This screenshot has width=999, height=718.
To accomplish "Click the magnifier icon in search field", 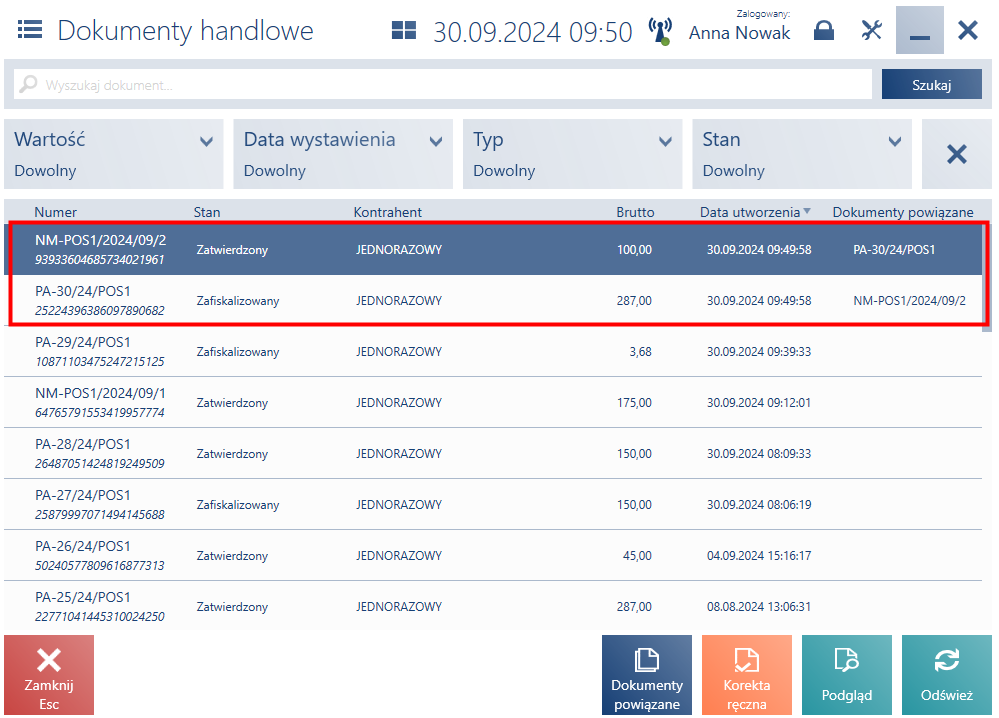I will [x=28, y=84].
